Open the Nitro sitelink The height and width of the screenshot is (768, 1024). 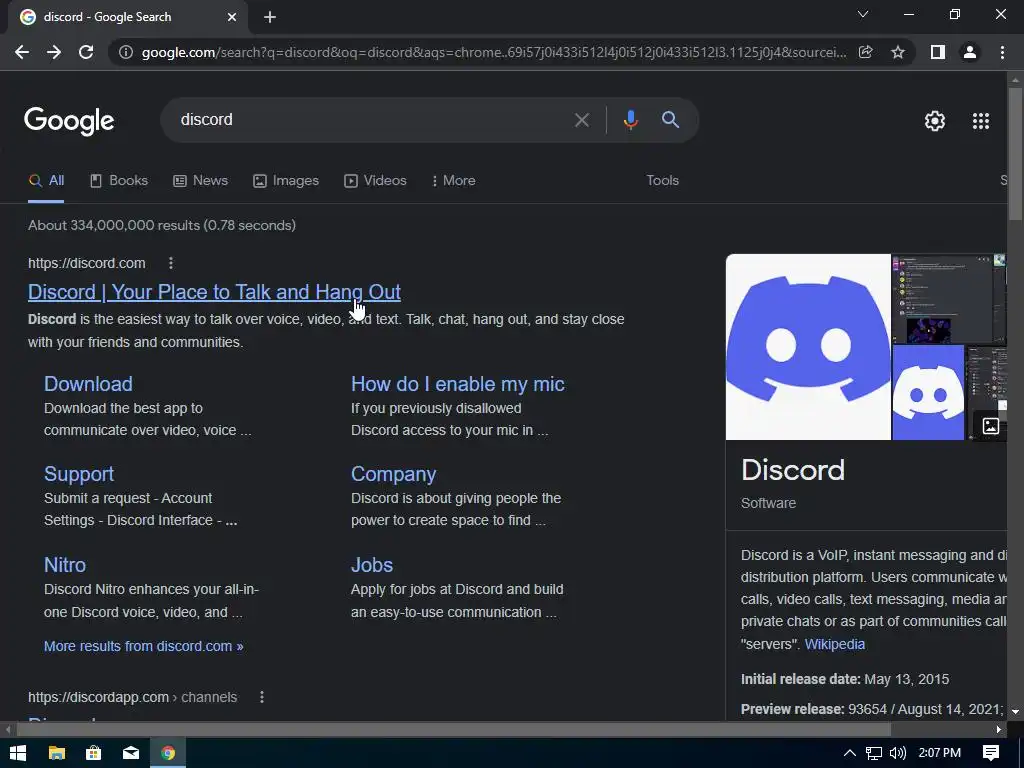(x=65, y=565)
